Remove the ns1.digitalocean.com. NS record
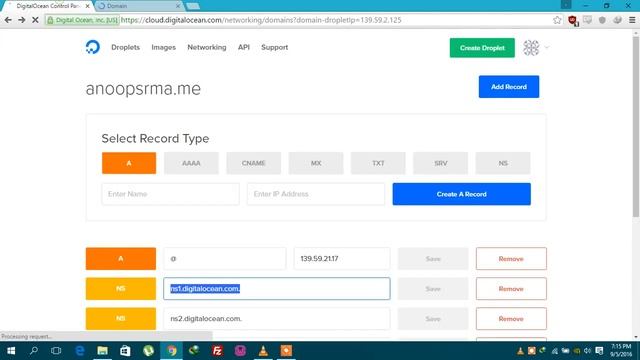This screenshot has width=640, height=360. pyautogui.click(x=511, y=289)
